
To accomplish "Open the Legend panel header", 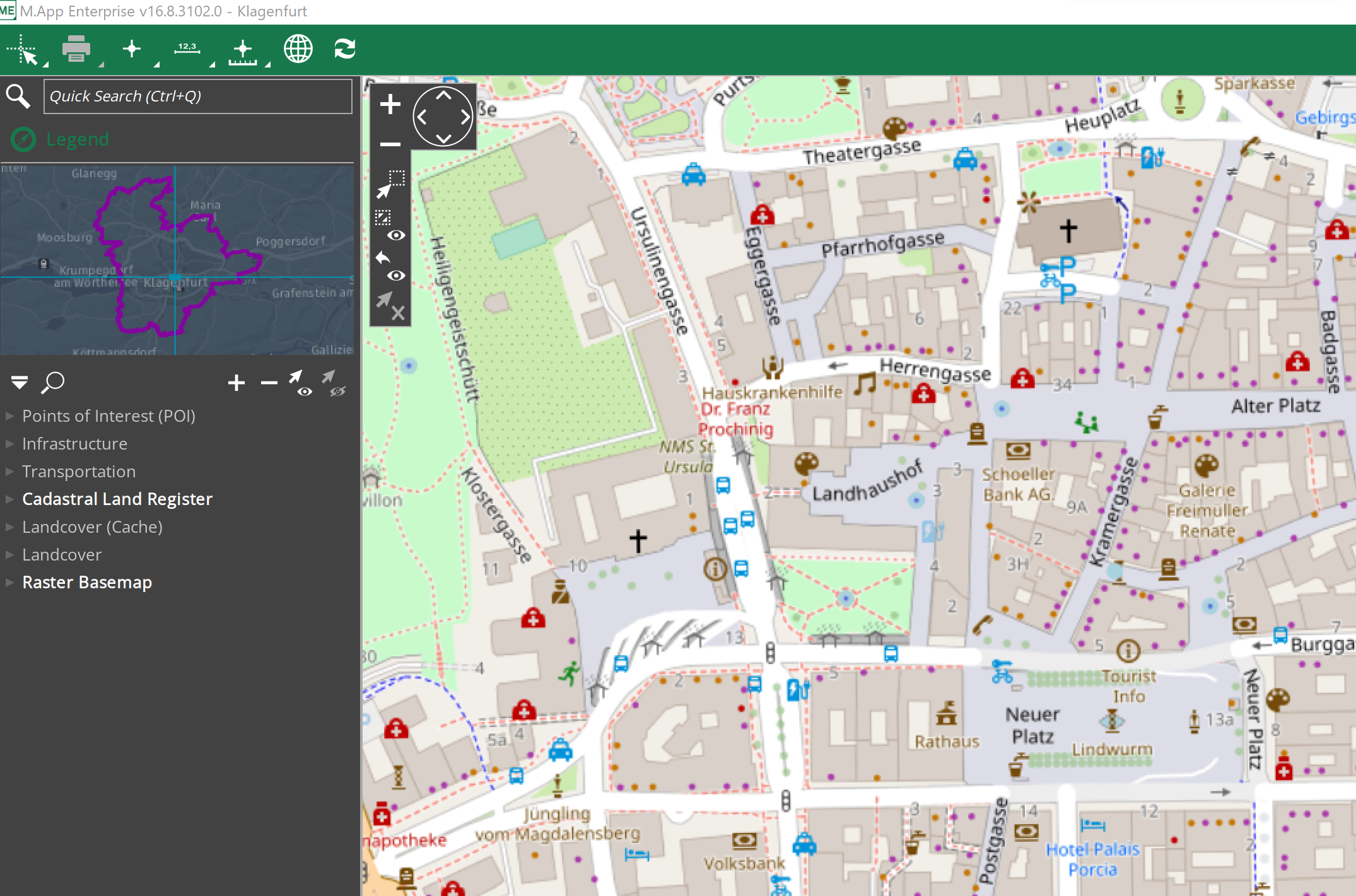I will point(77,139).
